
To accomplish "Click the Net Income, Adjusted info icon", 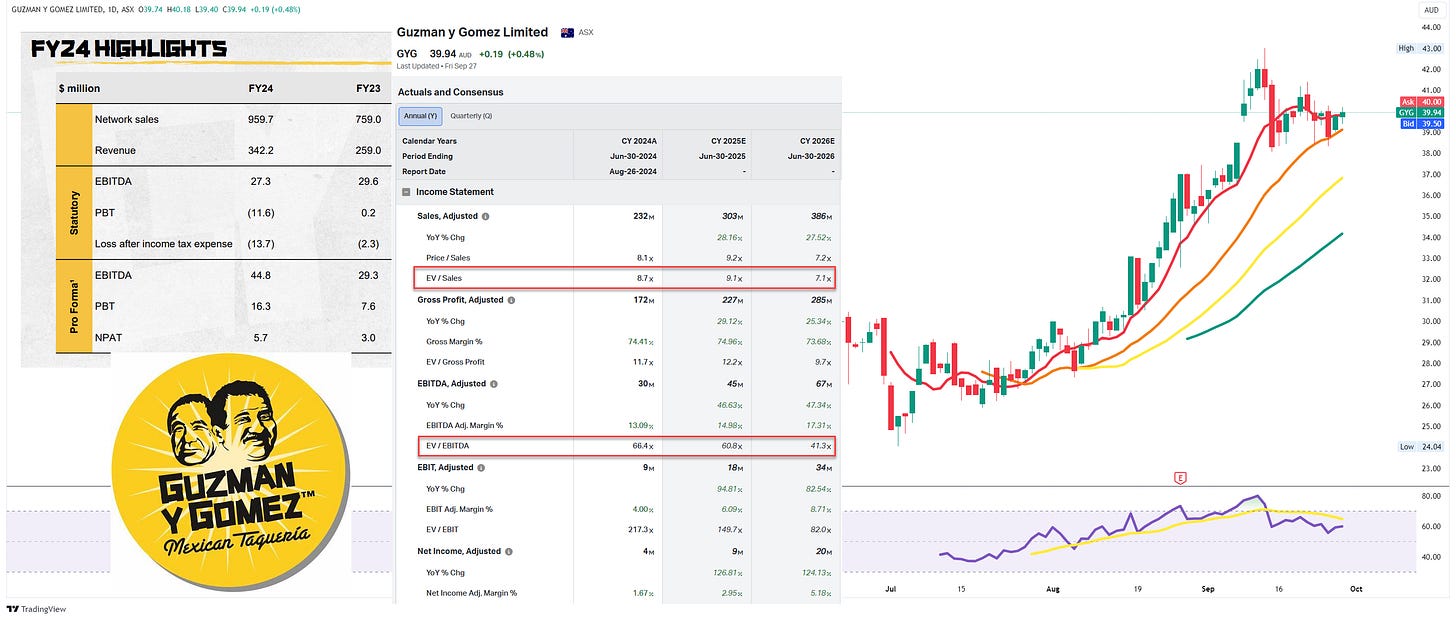I will pyautogui.click(x=508, y=551).
